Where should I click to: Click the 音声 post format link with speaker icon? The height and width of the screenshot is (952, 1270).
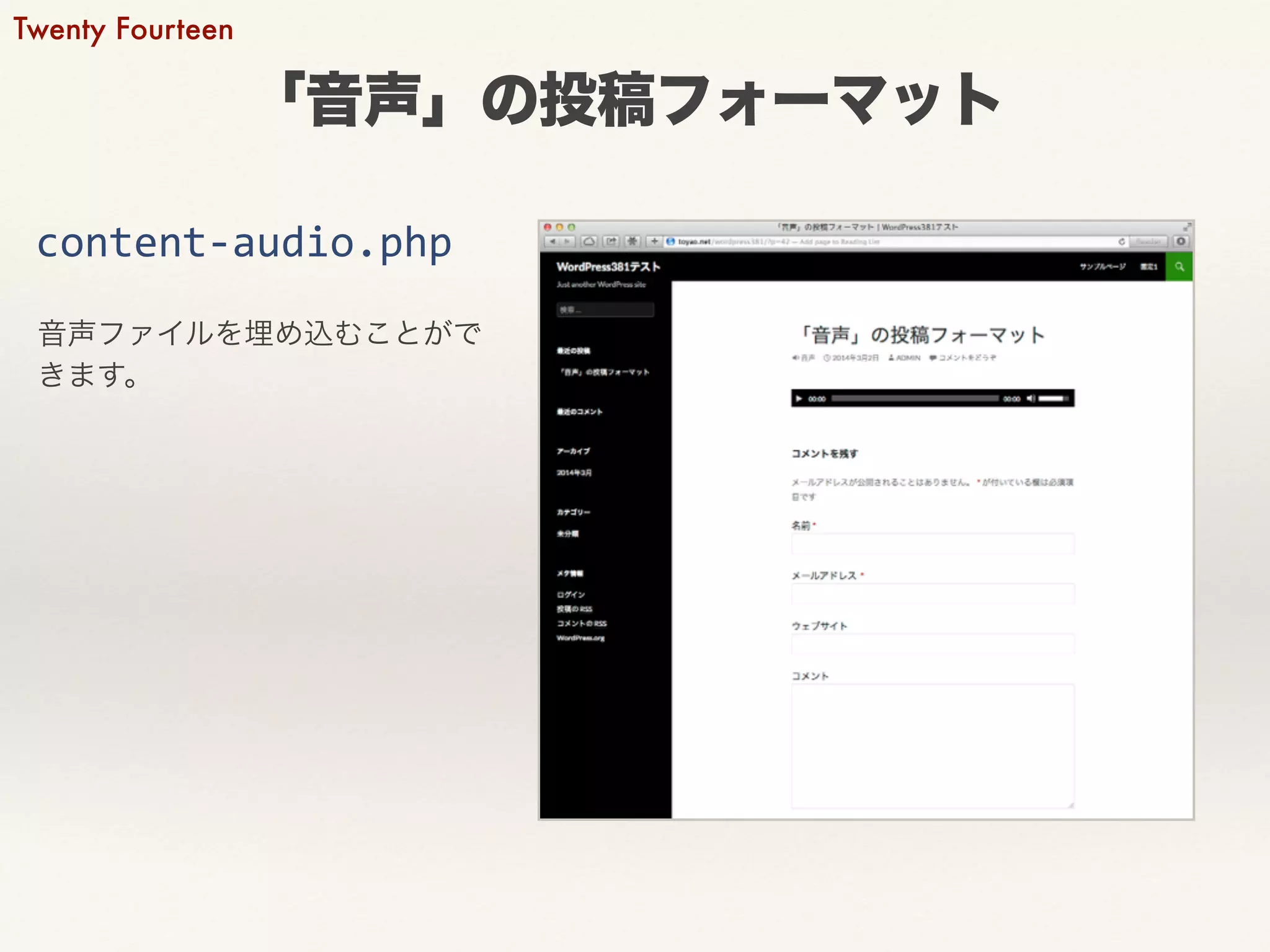803,358
